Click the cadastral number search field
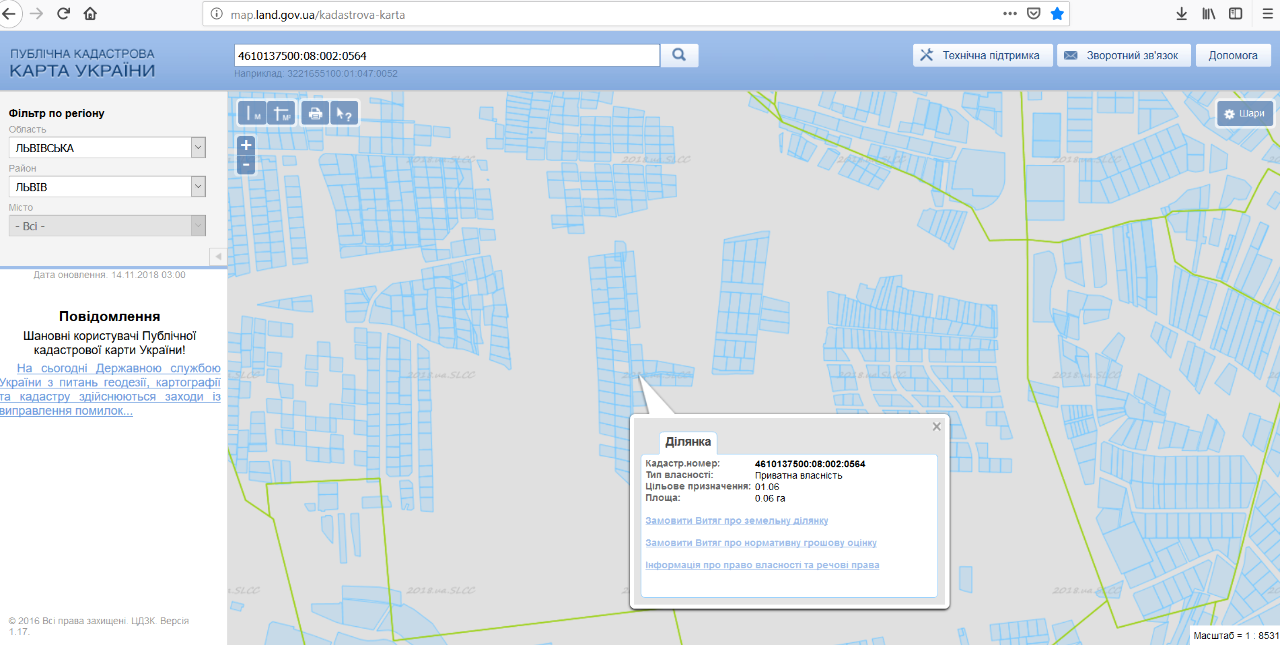 (x=446, y=55)
